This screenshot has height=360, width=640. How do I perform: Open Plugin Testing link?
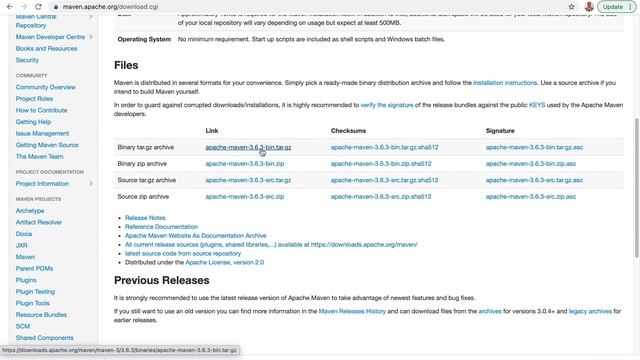click(35, 291)
